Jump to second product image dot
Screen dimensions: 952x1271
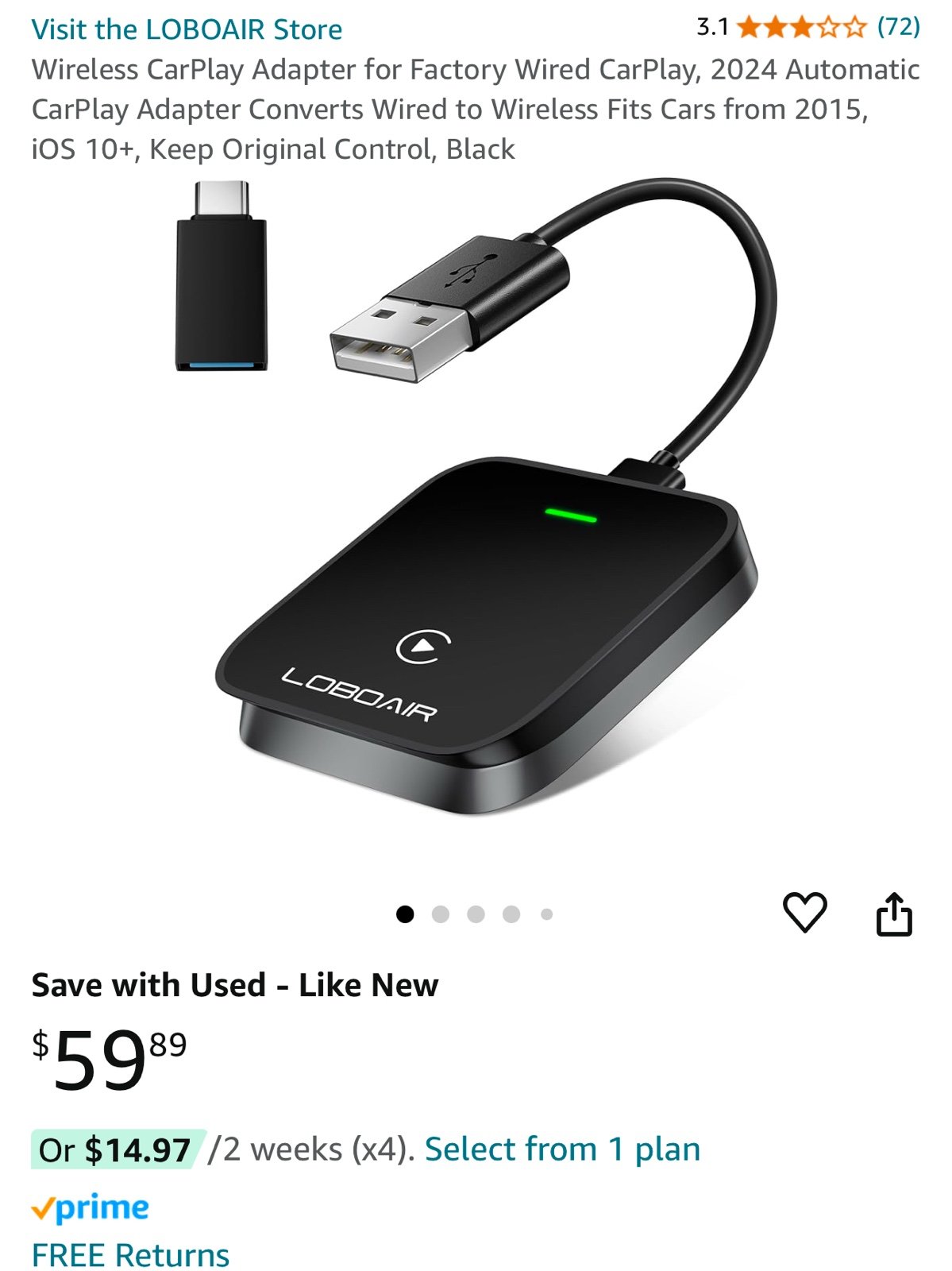click(441, 914)
